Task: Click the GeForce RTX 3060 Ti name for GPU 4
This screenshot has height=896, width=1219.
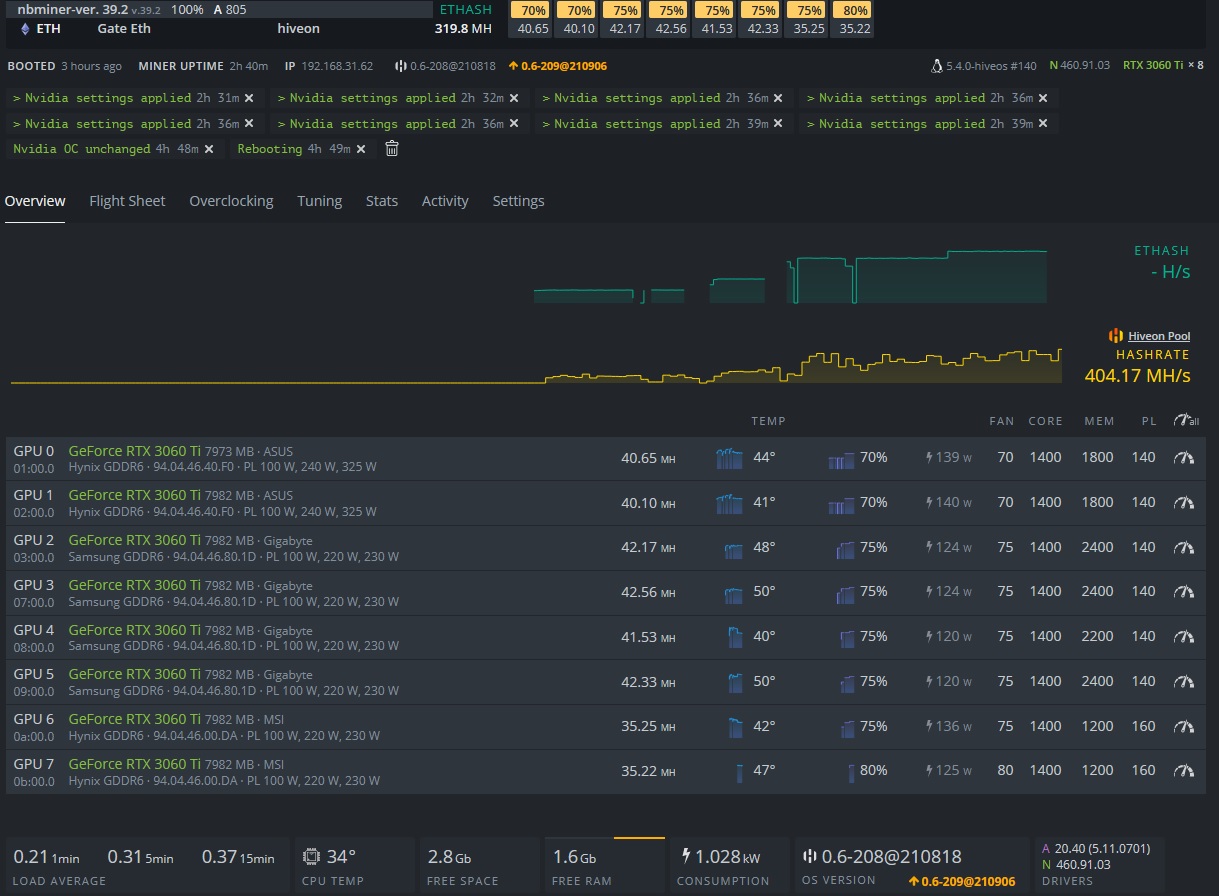Action: (134, 630)
